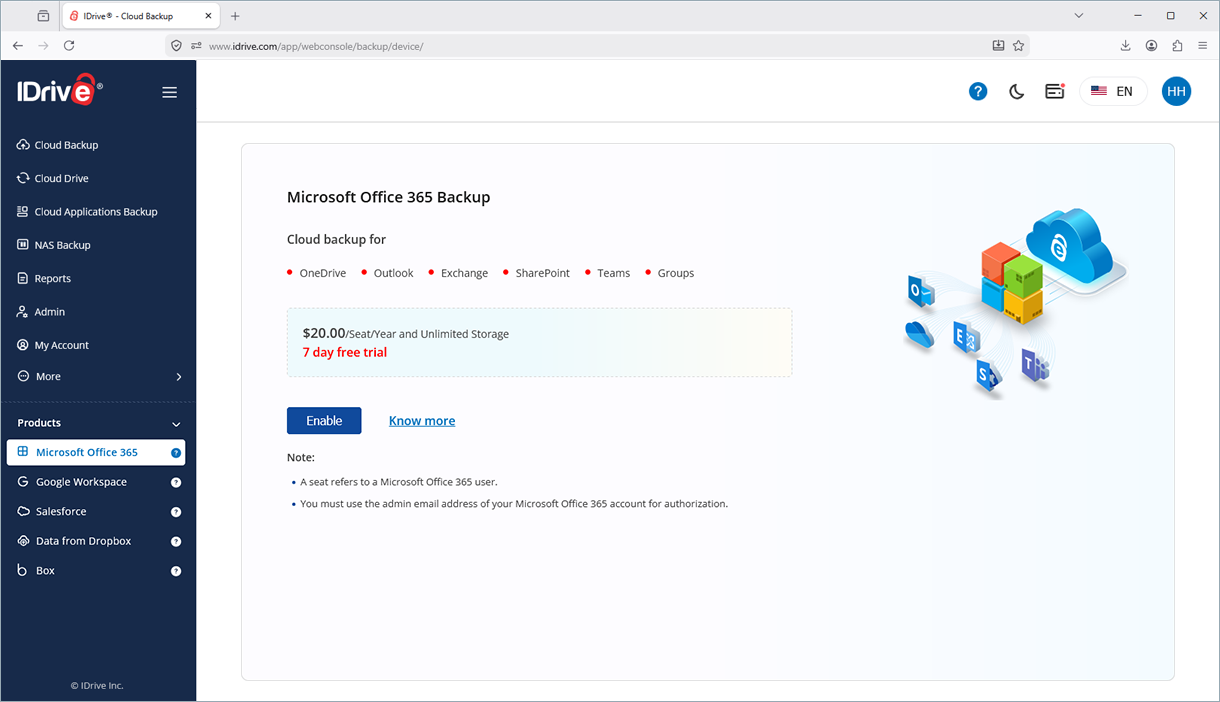Viewport: 1220px width, 702px height.
Task: Click the My Account profile icon
Action: pos(23,345)
